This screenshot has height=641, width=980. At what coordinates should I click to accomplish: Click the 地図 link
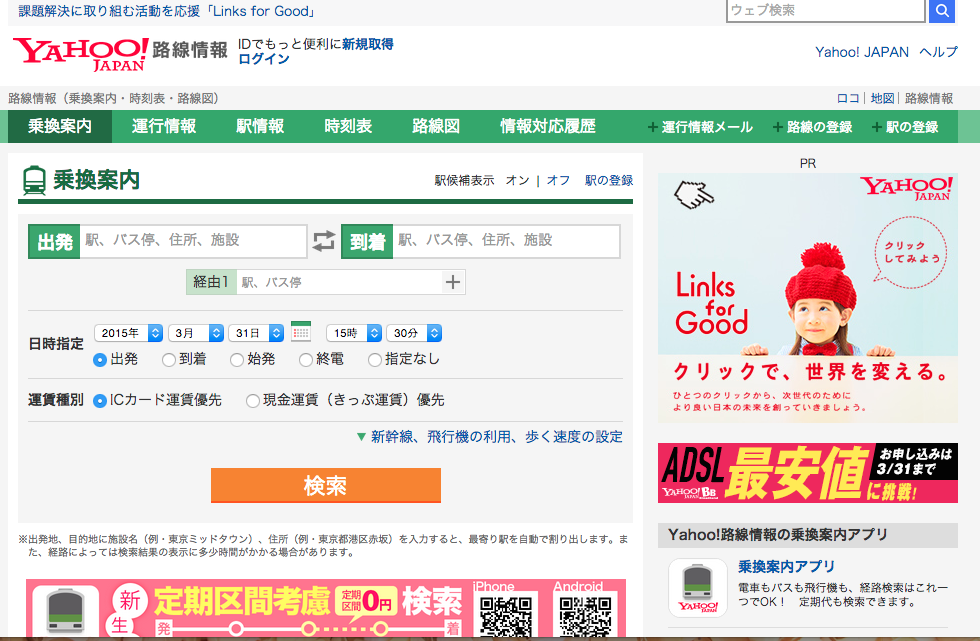click(882, 99)
